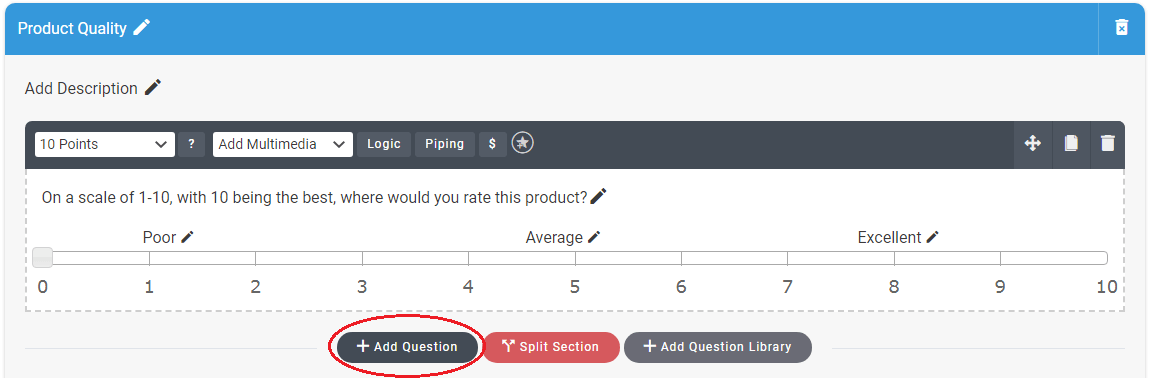Screen dimensions: 1153x378
Task: Click the pencil beside Add Description
Action: click(x=153, y=88)
